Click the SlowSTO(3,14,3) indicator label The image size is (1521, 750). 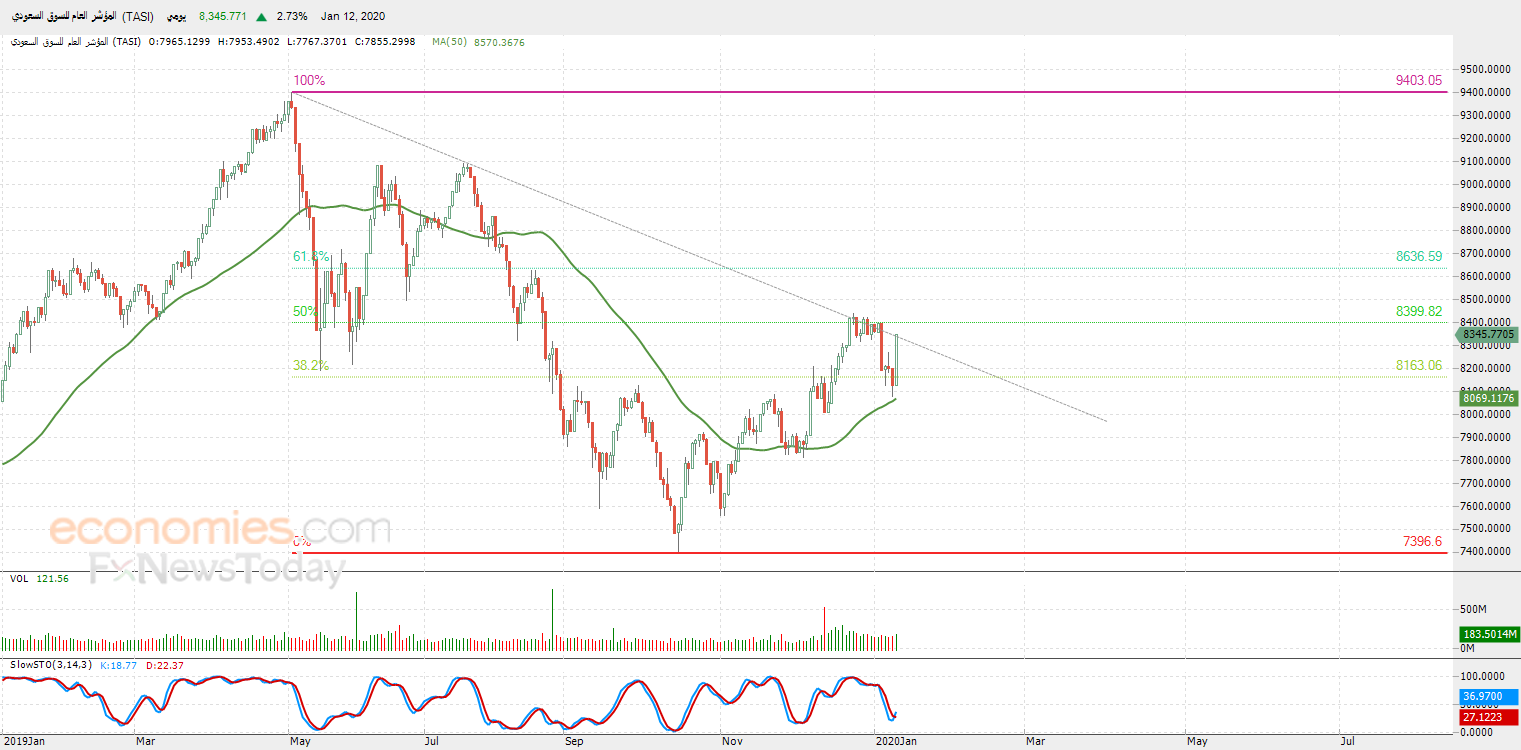(51, 664)
